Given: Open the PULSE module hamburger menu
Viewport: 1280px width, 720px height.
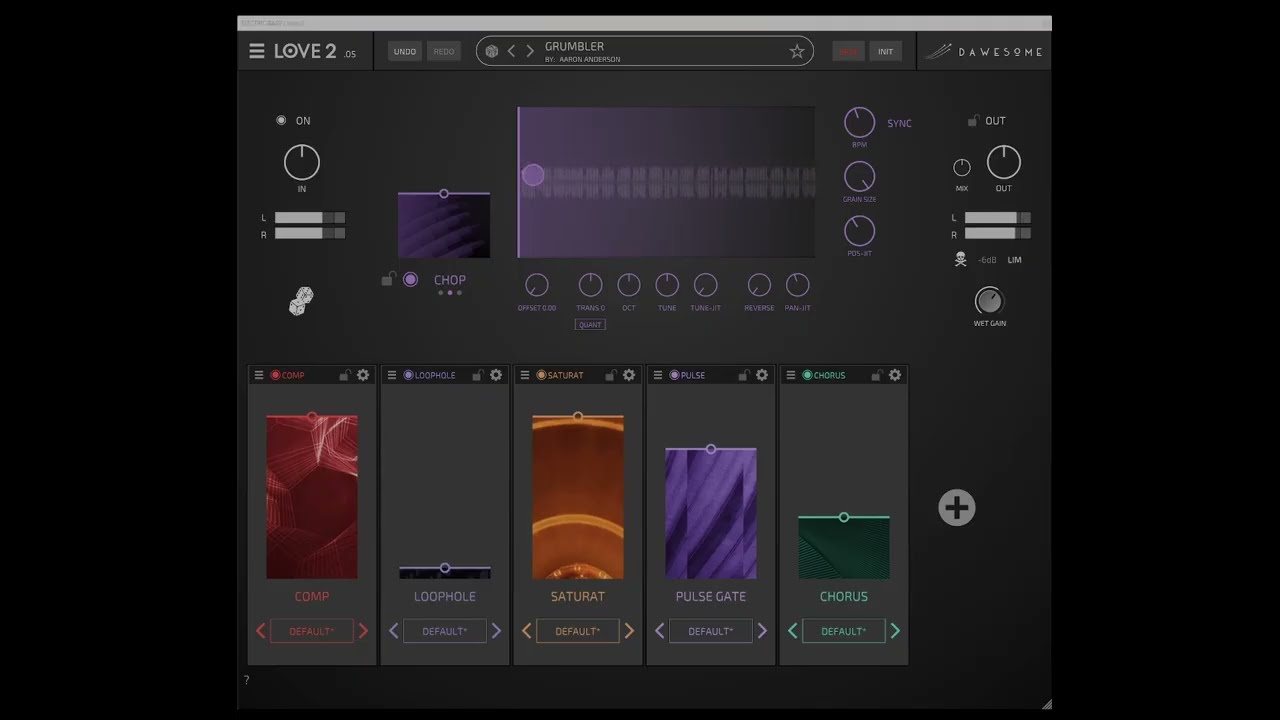Looking at the screenshot, I should pos(658,375).
